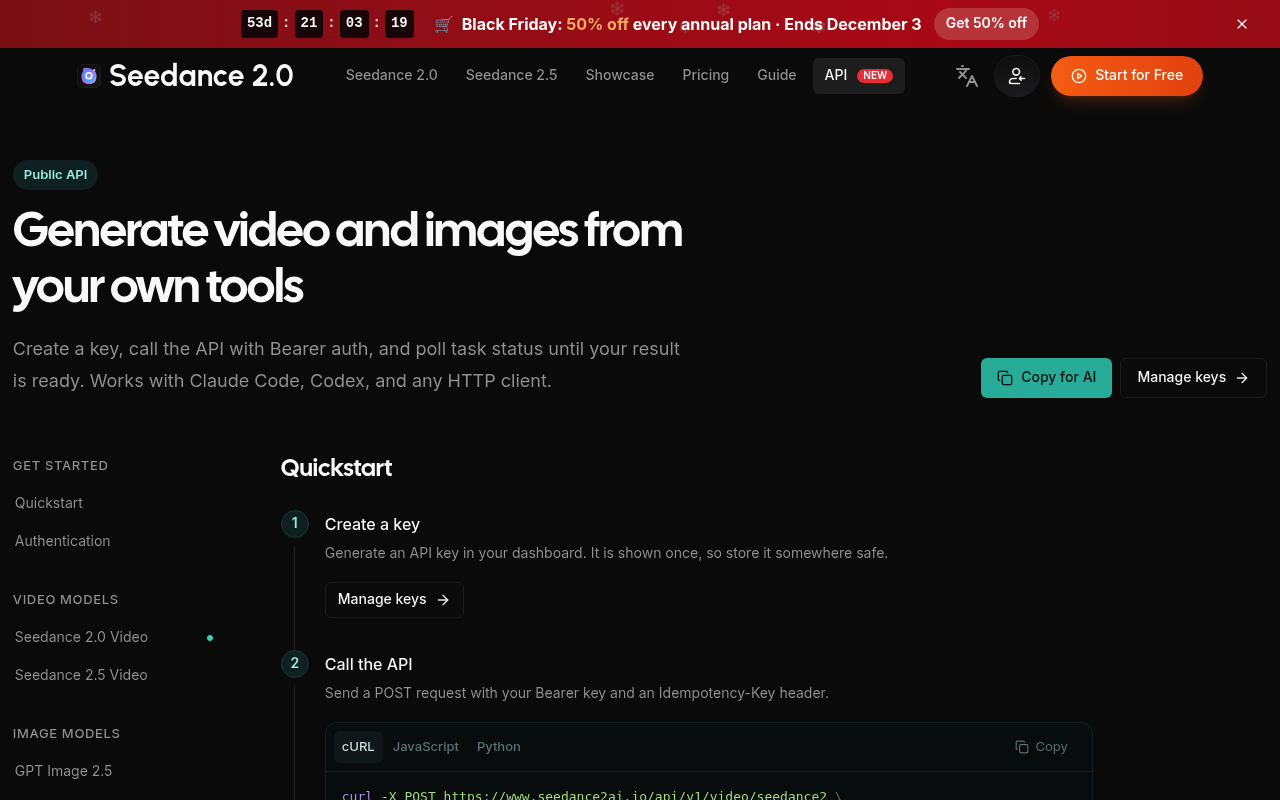Click the 'Create a key' step title
The image size is (1280, 800).
click(372, 524)
